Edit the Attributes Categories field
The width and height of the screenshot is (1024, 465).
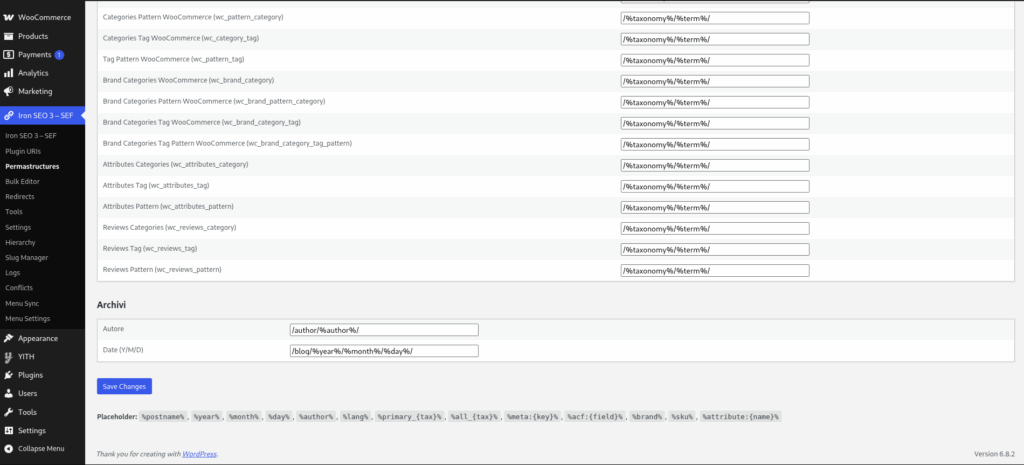714,165
